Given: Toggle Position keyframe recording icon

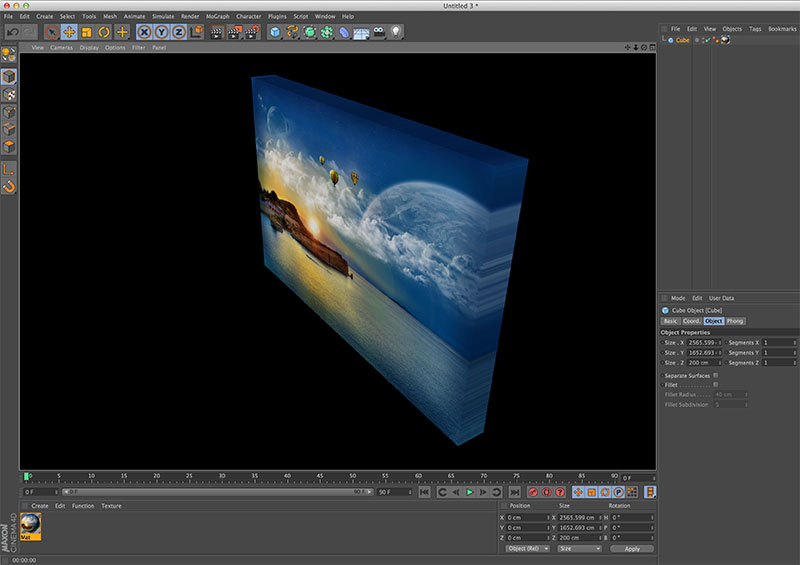Looking at the screenshot, I should pos(578,492).
